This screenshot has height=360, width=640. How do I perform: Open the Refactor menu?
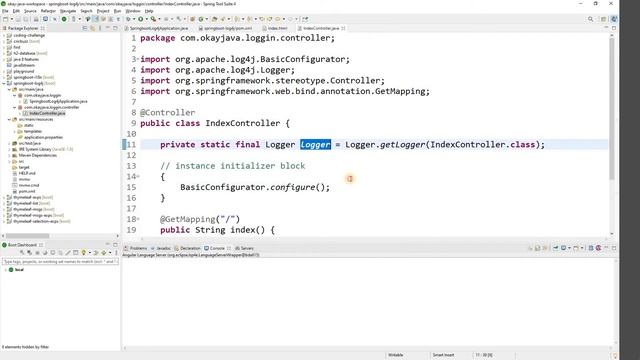[48, 11]
